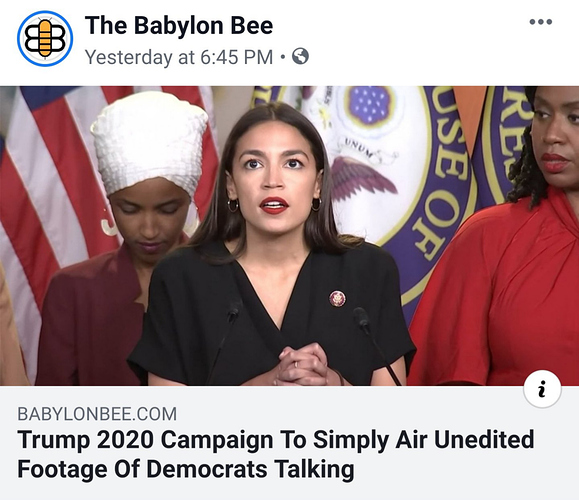Viewport: 579px width, 500px height.
Task: Open the 'Trump 2020 Campaign' article headline
Action: pyautogui.click(x=275, y=455)
